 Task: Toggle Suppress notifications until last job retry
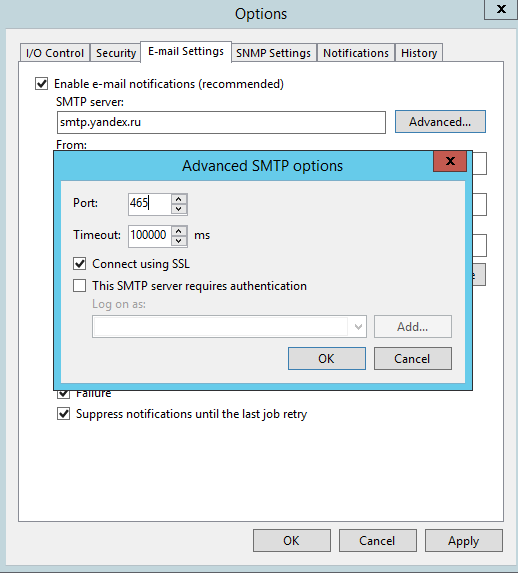click(63, 414)
